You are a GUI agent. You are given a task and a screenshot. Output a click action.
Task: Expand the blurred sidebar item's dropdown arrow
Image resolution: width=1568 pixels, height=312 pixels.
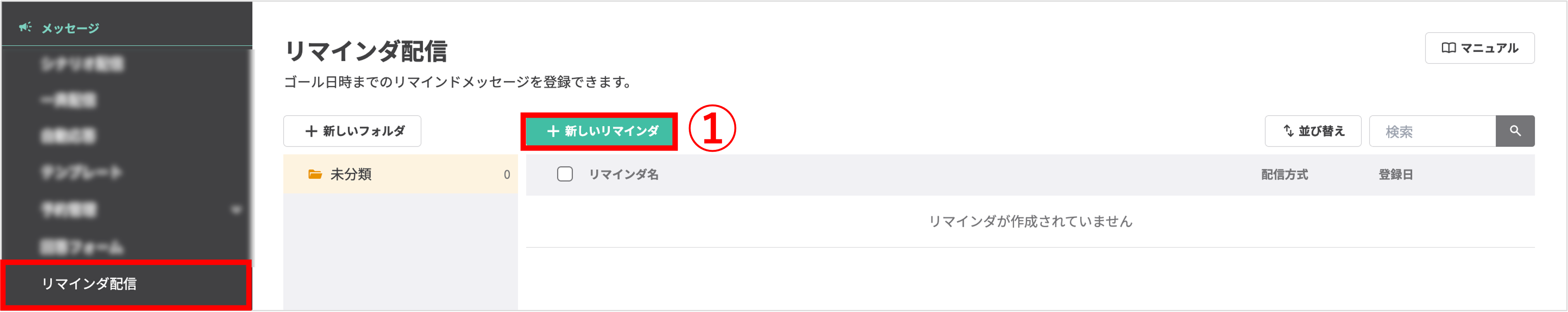tap(236, 210)
